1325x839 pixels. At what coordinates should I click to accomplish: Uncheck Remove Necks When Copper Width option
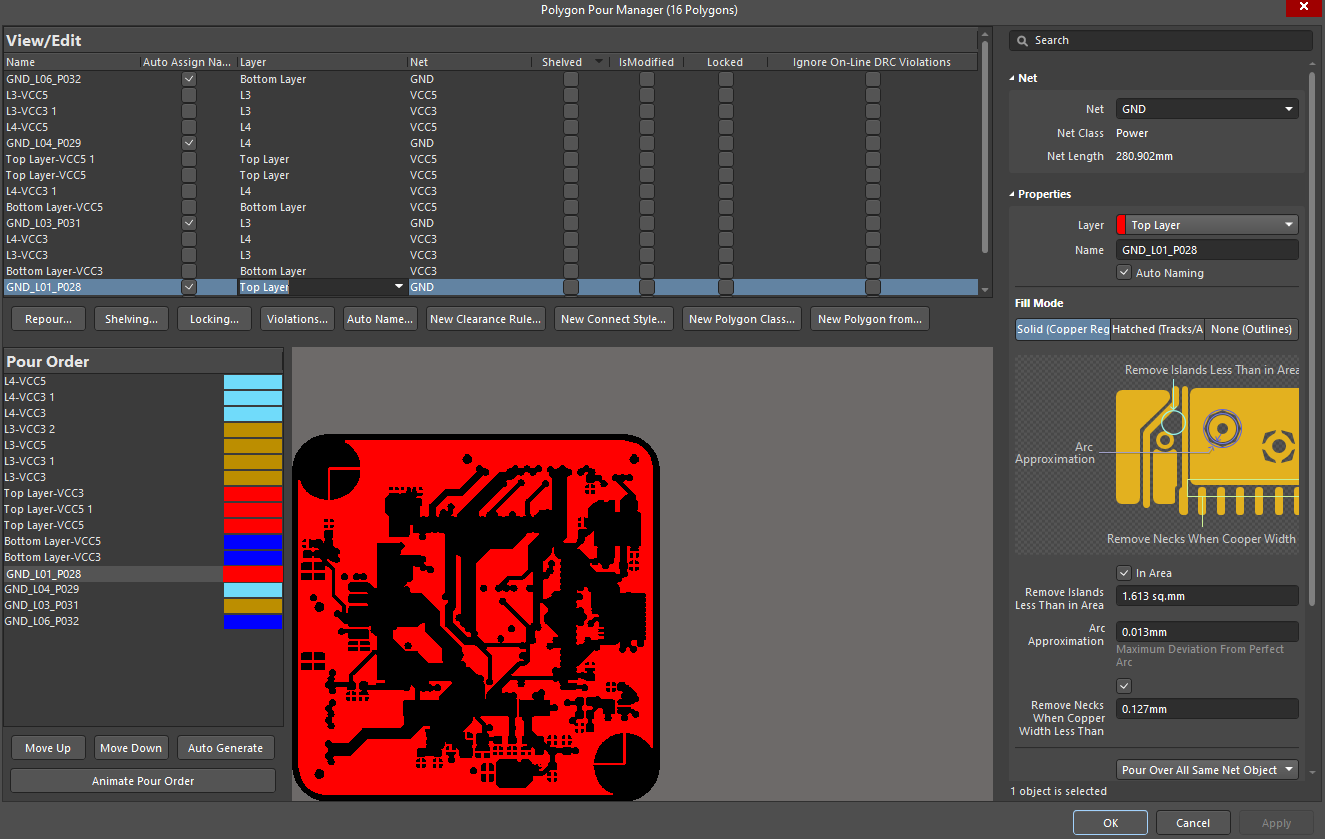coord(1123,685)
